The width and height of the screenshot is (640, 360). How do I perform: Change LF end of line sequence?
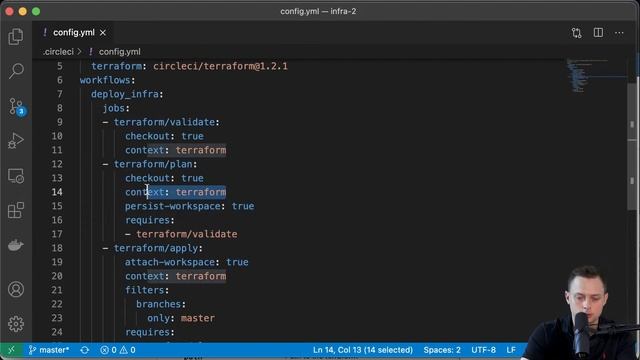point(511,350)
